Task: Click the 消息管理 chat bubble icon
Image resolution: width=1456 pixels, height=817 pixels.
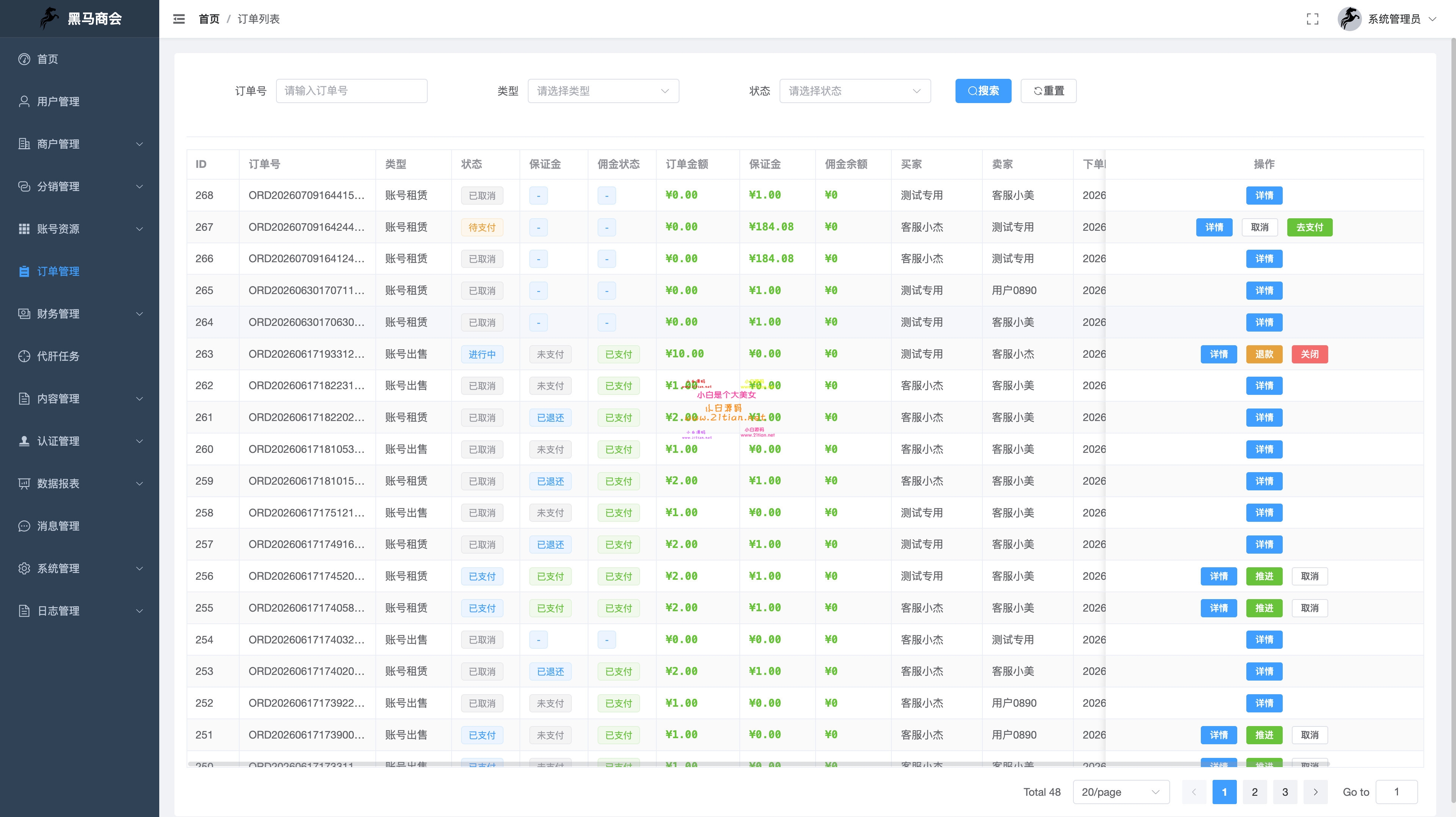Action: [24, 526]
